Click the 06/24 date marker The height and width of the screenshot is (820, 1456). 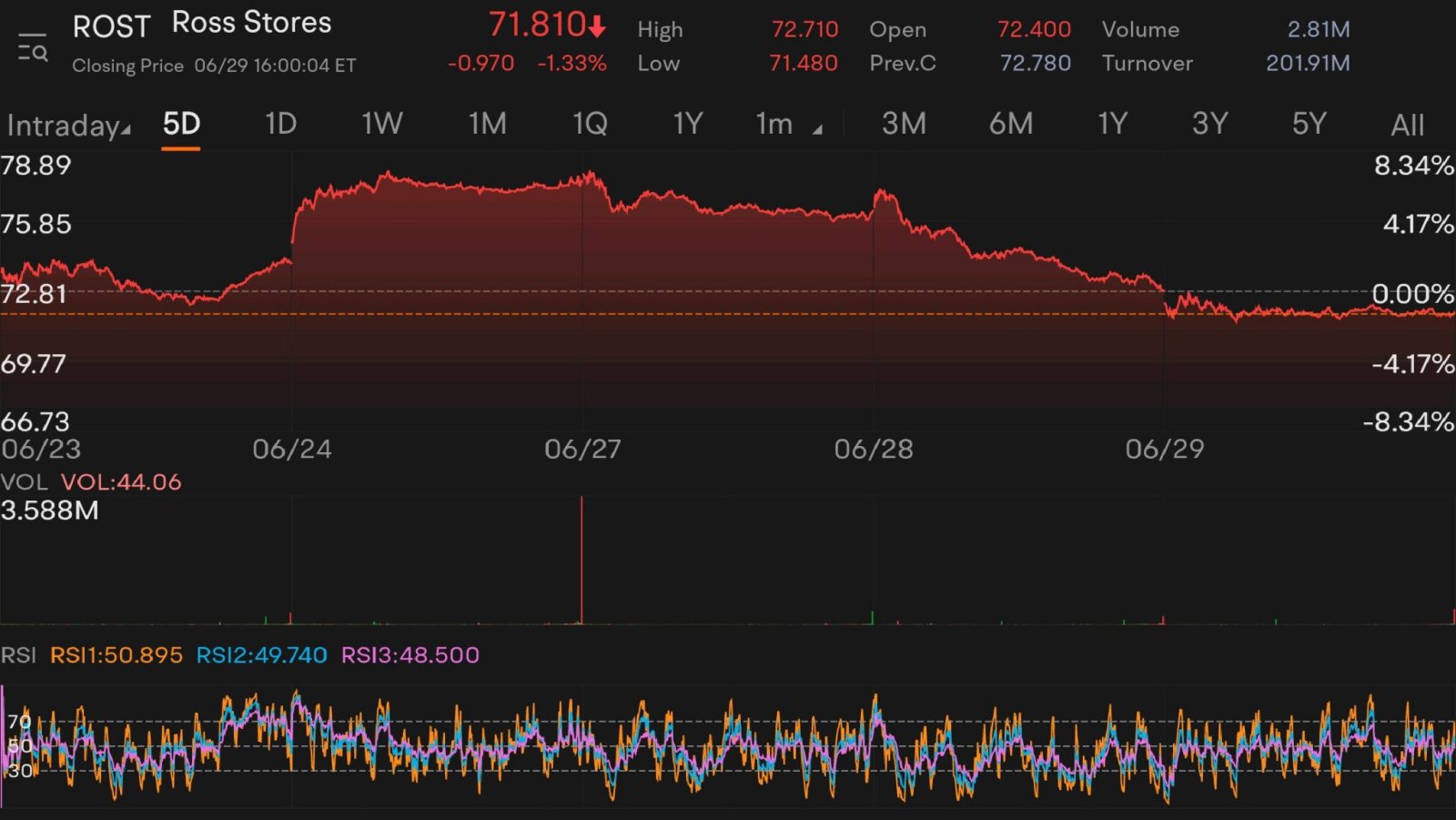point(292,450)
